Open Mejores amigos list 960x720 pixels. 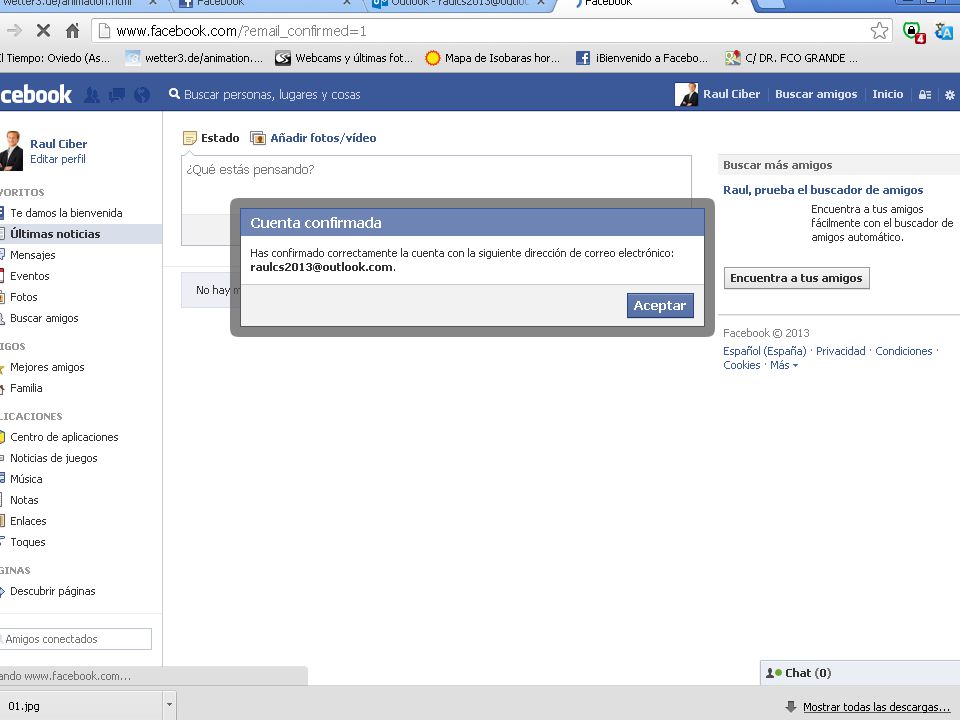tap(47, 367)
